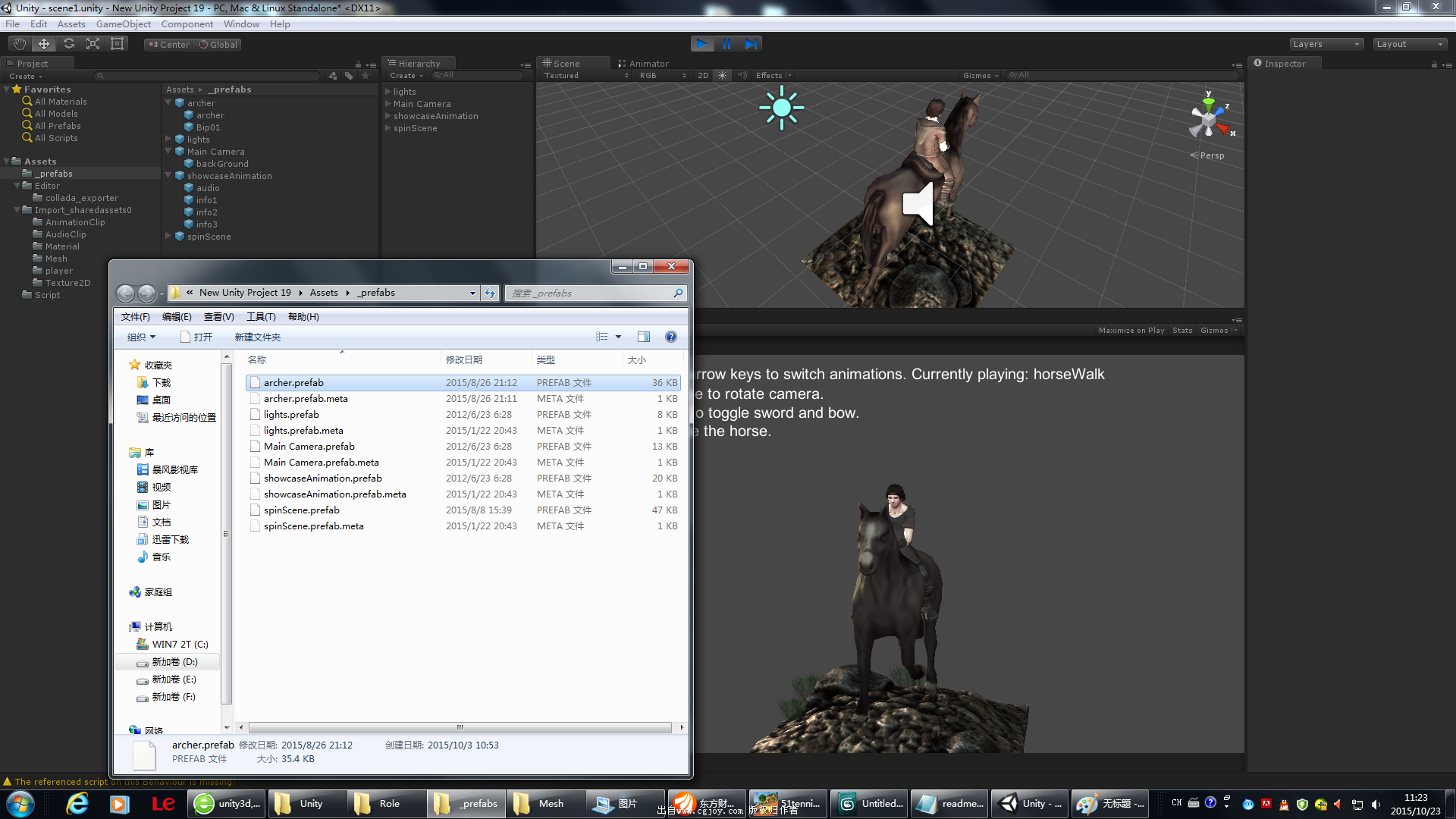Toggle Stats in Game view

[x=1182, y=331]
